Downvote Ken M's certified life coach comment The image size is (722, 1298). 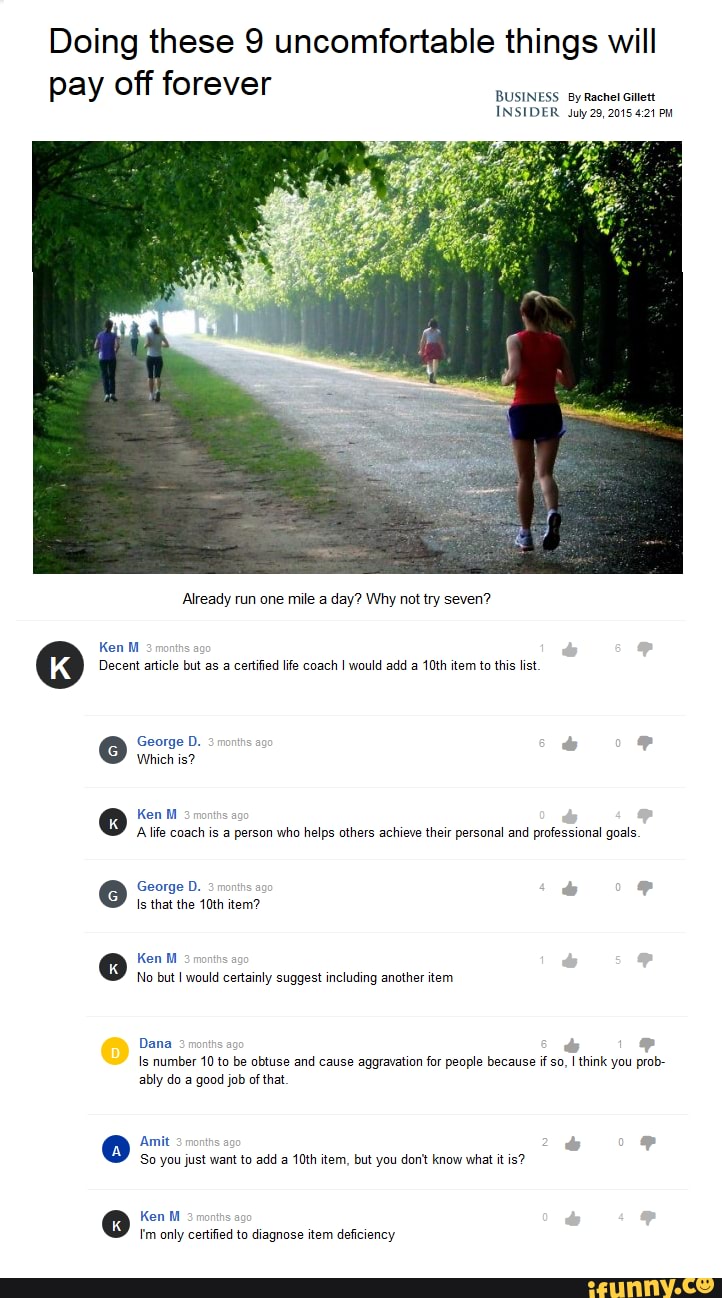(x=645, y=649)
